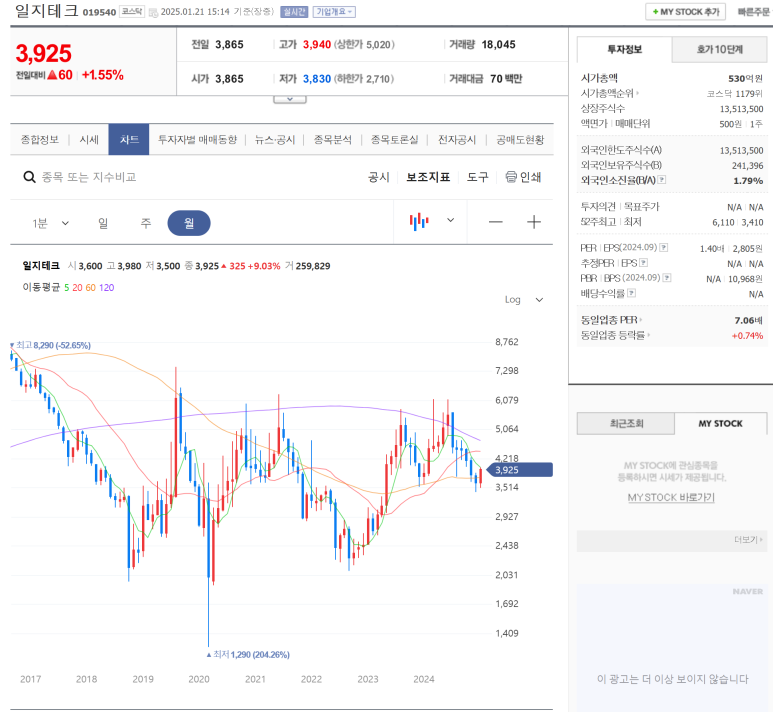Open the 도구 tools menu

[x=477, y=177]
